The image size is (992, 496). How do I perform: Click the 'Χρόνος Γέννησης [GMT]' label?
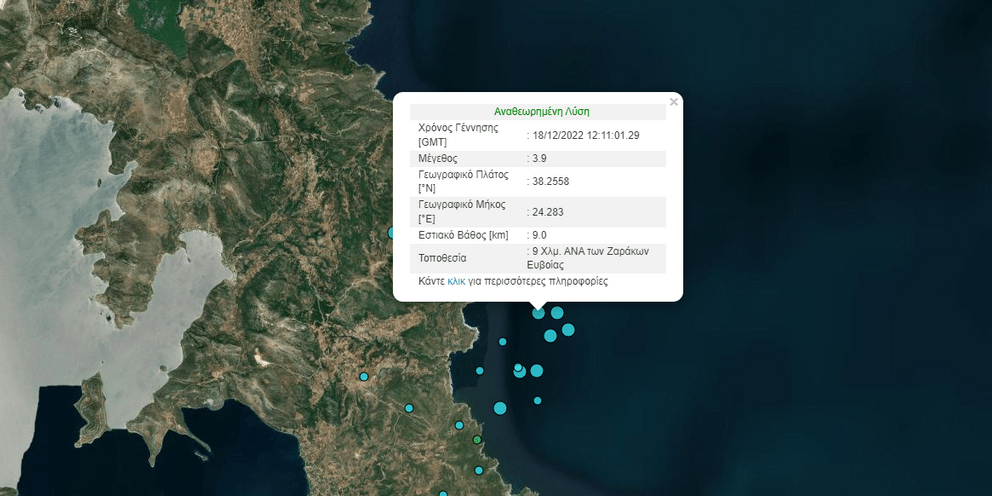point(458,134)
